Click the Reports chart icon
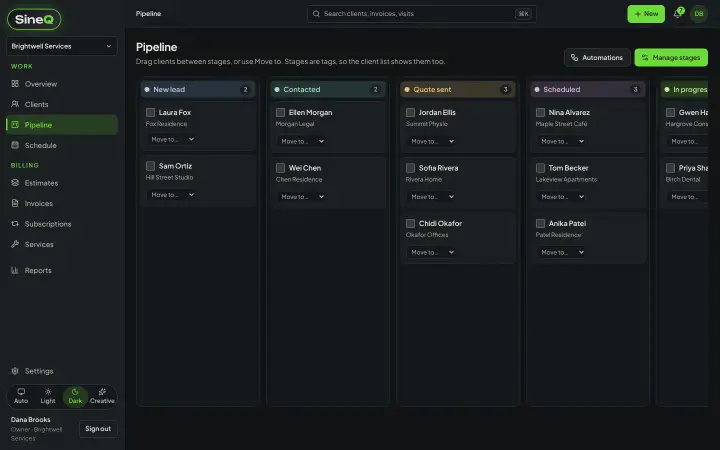 click(15, 270)
